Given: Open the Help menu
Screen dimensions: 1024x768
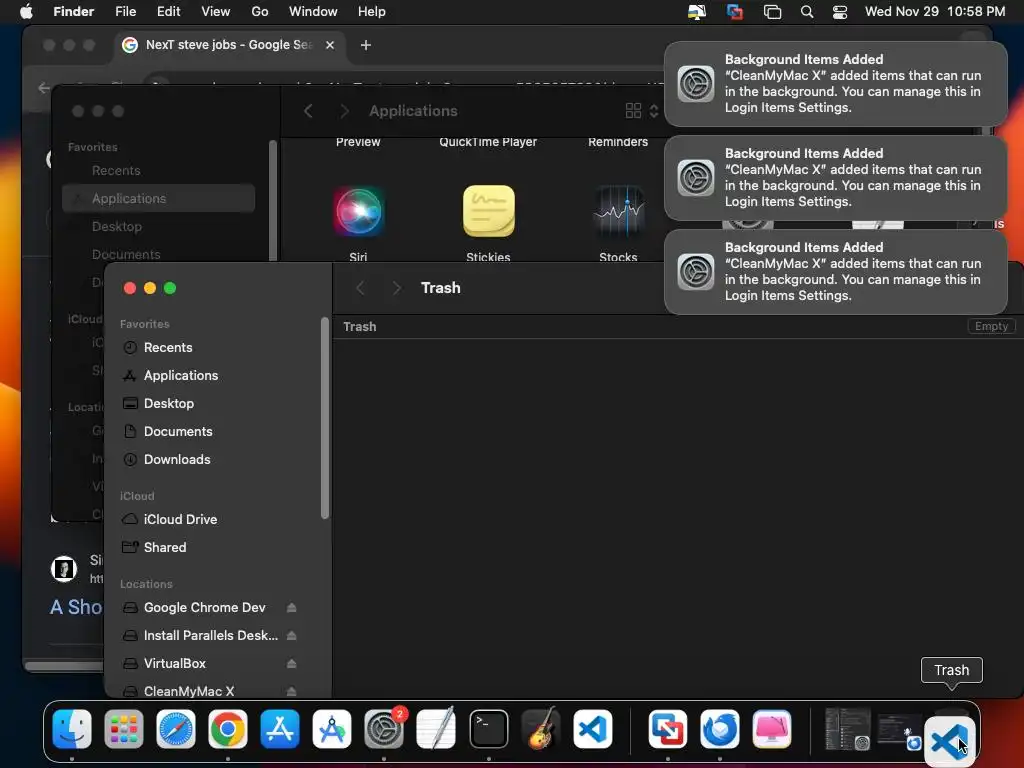Looking at the screenshot, I should tap(372, 12).
